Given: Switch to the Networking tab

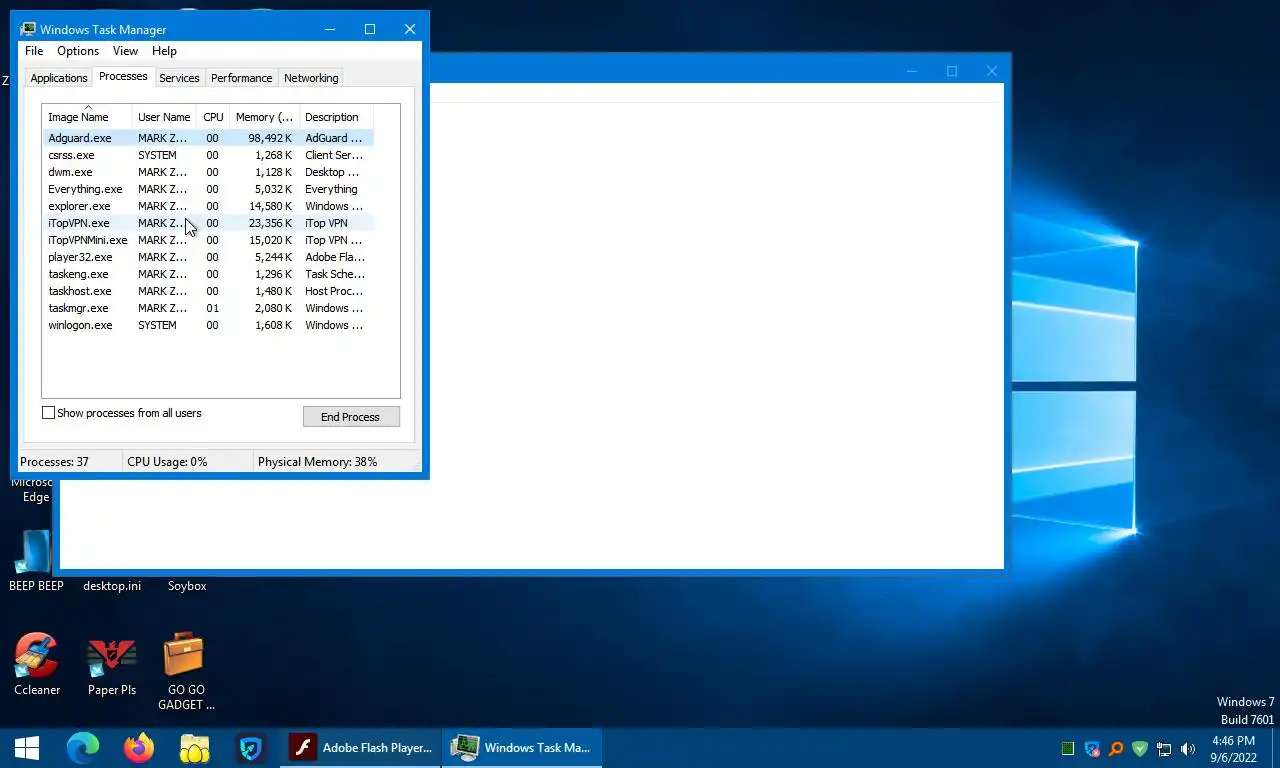Looking at the screenshot, I should pos(311,78).
